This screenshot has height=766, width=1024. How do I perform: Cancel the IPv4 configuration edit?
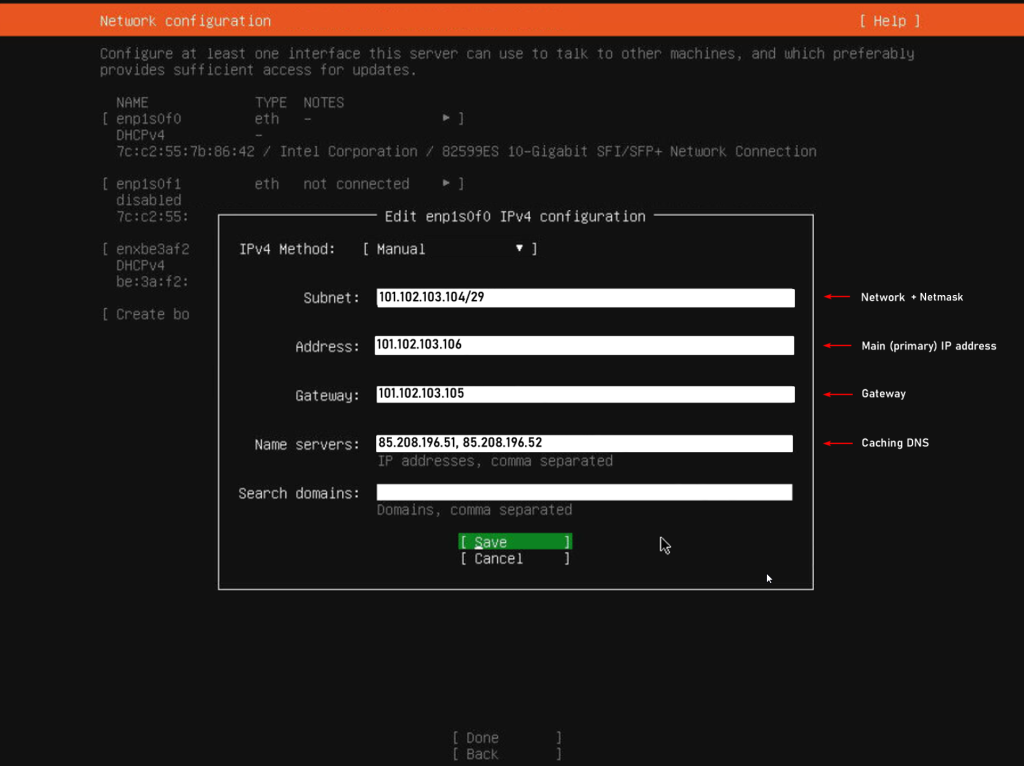point(514,558)
